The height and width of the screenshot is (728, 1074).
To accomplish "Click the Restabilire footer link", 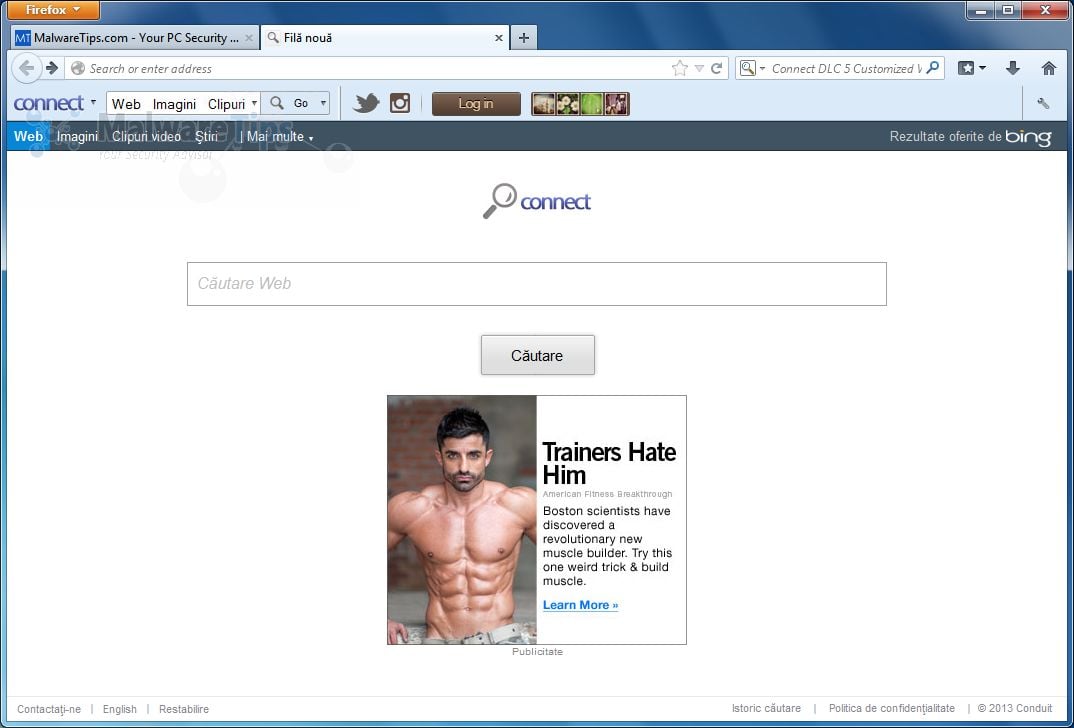I will tap(184, 709).
